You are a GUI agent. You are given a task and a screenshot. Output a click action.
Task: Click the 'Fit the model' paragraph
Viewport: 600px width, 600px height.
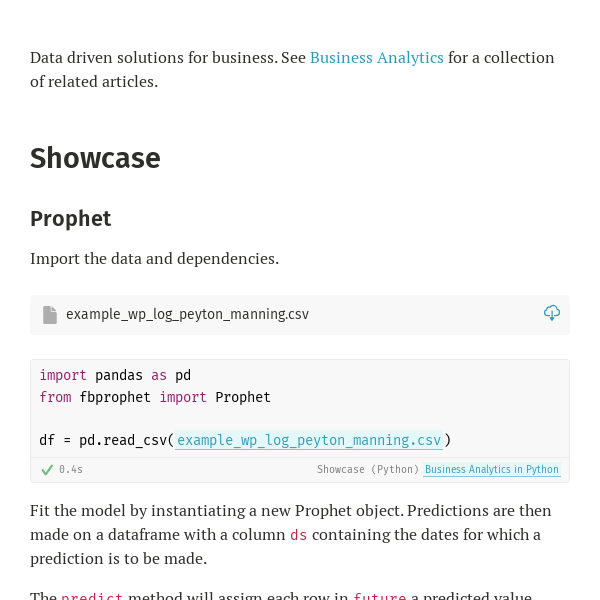point(291,535)
